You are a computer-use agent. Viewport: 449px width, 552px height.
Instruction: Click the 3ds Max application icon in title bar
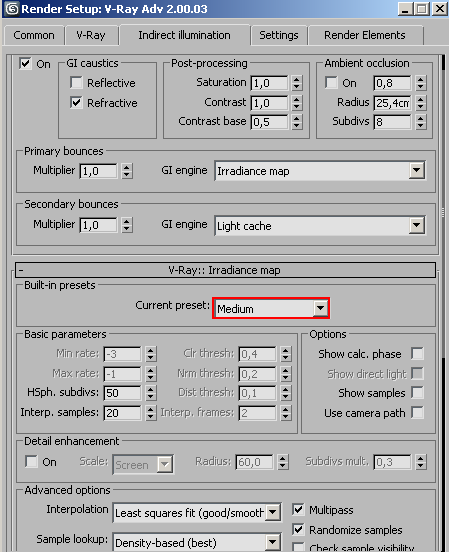[x=12, y=9]
